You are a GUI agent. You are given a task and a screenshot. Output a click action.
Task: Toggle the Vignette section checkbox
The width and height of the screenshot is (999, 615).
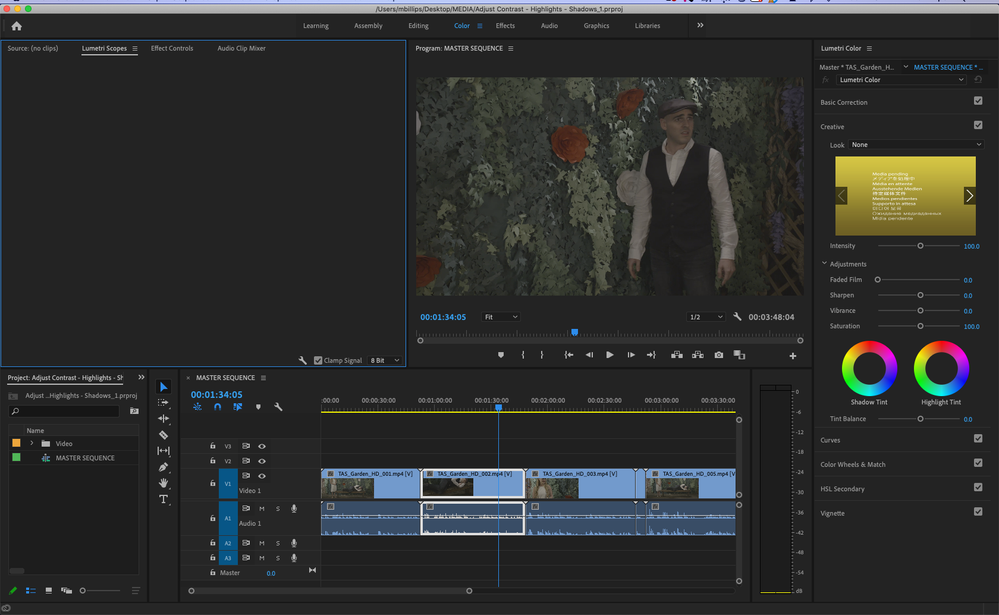tap(977, 512)
